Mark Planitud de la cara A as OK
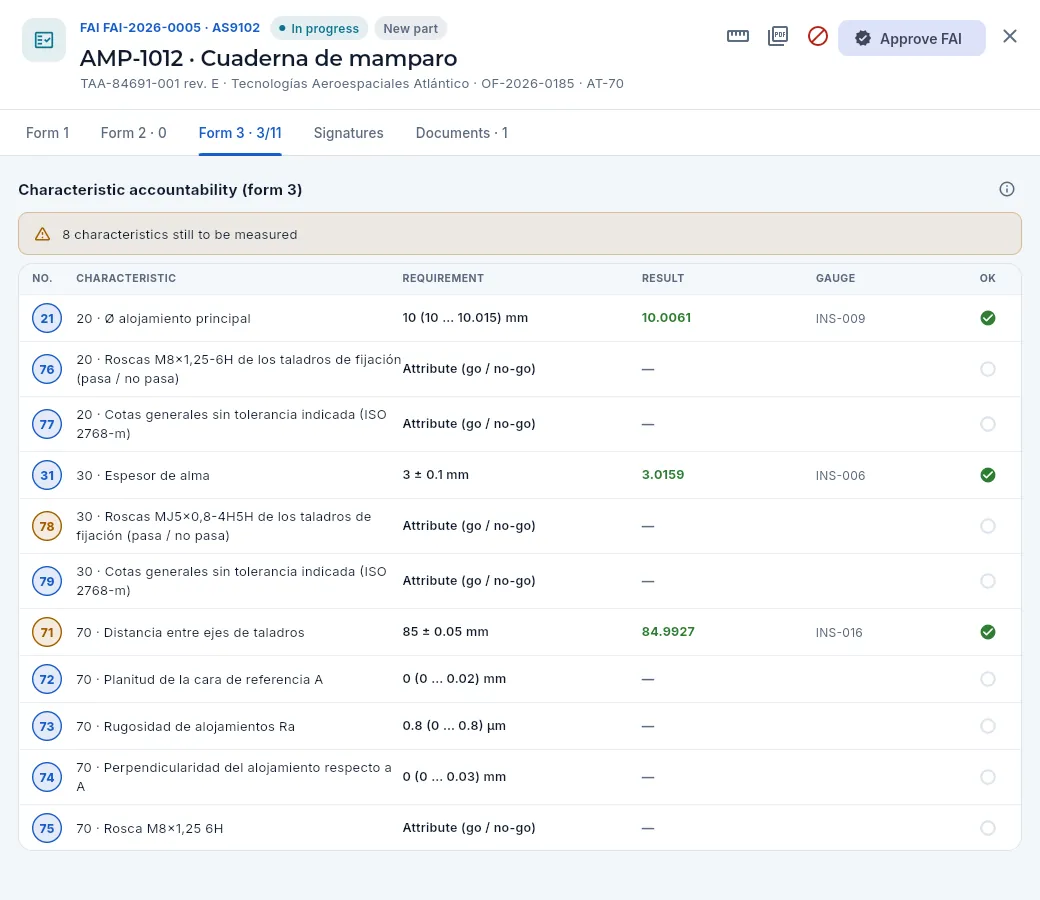The height and width of the screenshot is (900, 1040). pyautogui.click(x=988, y=679)
